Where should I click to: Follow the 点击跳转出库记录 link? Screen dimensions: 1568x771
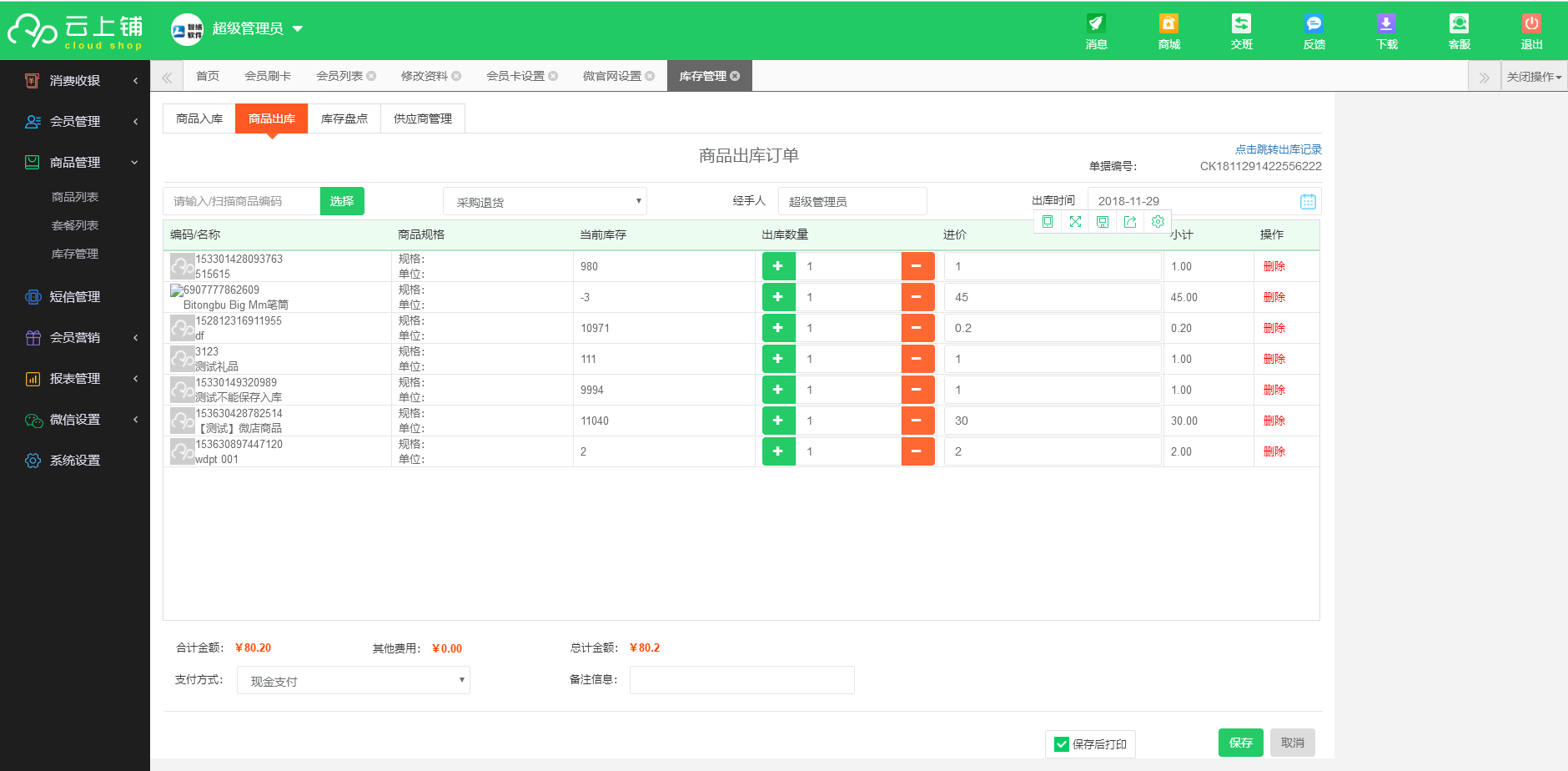1279,149
